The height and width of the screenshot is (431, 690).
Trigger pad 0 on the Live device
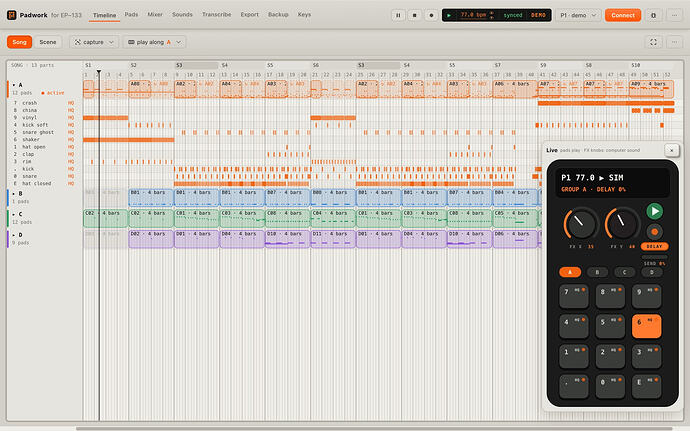tap(610, 386)
